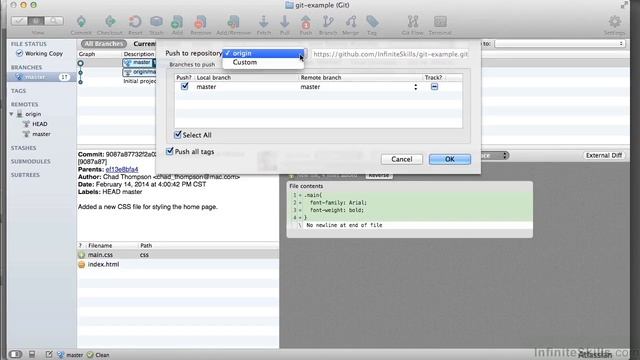Uncheck the Select All checkbox
This screenshot has width=640, height=360.
pos(178,134)
